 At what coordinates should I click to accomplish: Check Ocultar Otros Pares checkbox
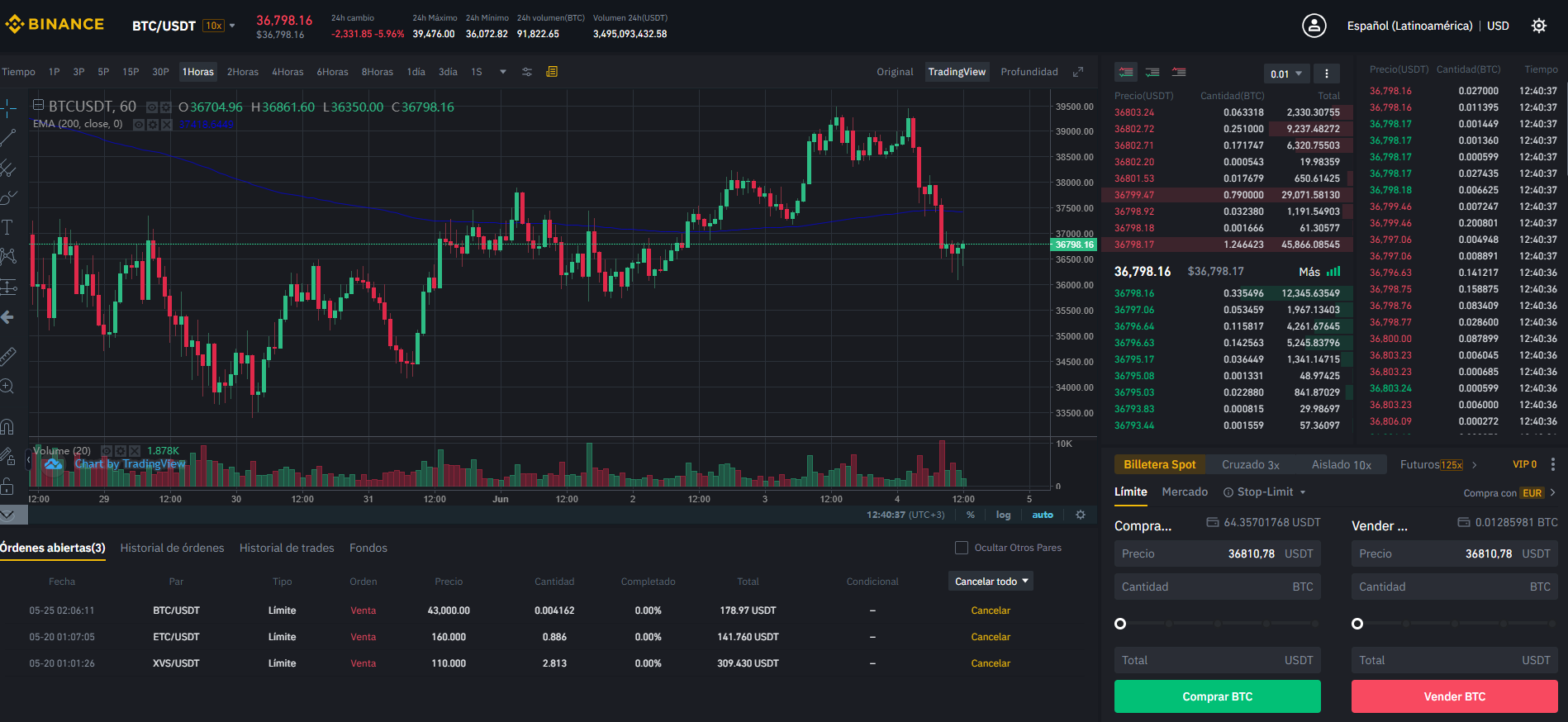pyautogui.click(x=962, y=548)
